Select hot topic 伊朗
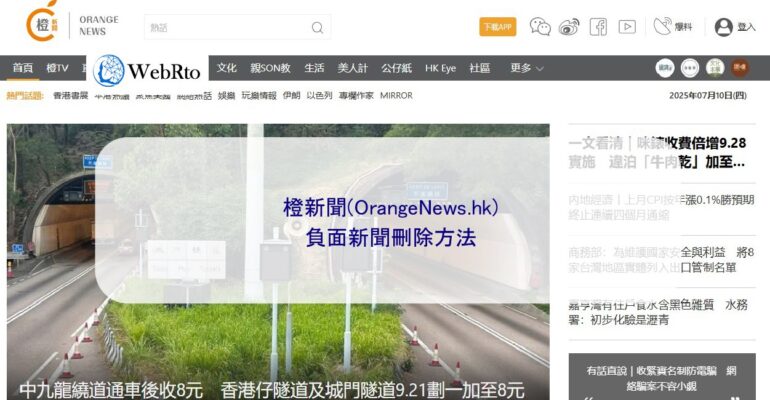The width and height of the screenshot is (770, 400). point(291,95)
